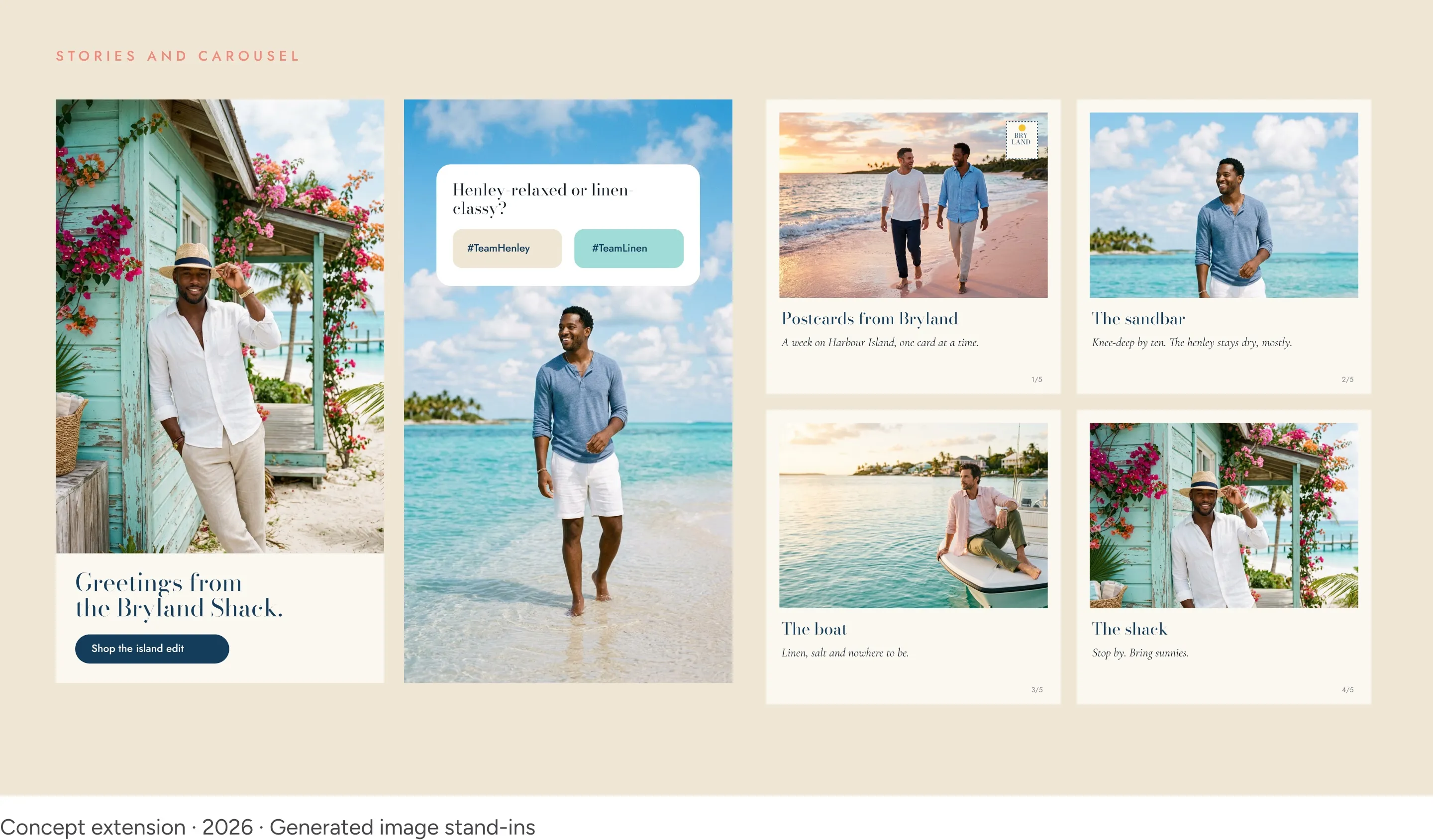Open the sandbar carousel photo
Image resolution: width=1433 pixels, height=840 pixels.
click(1224, 205)
